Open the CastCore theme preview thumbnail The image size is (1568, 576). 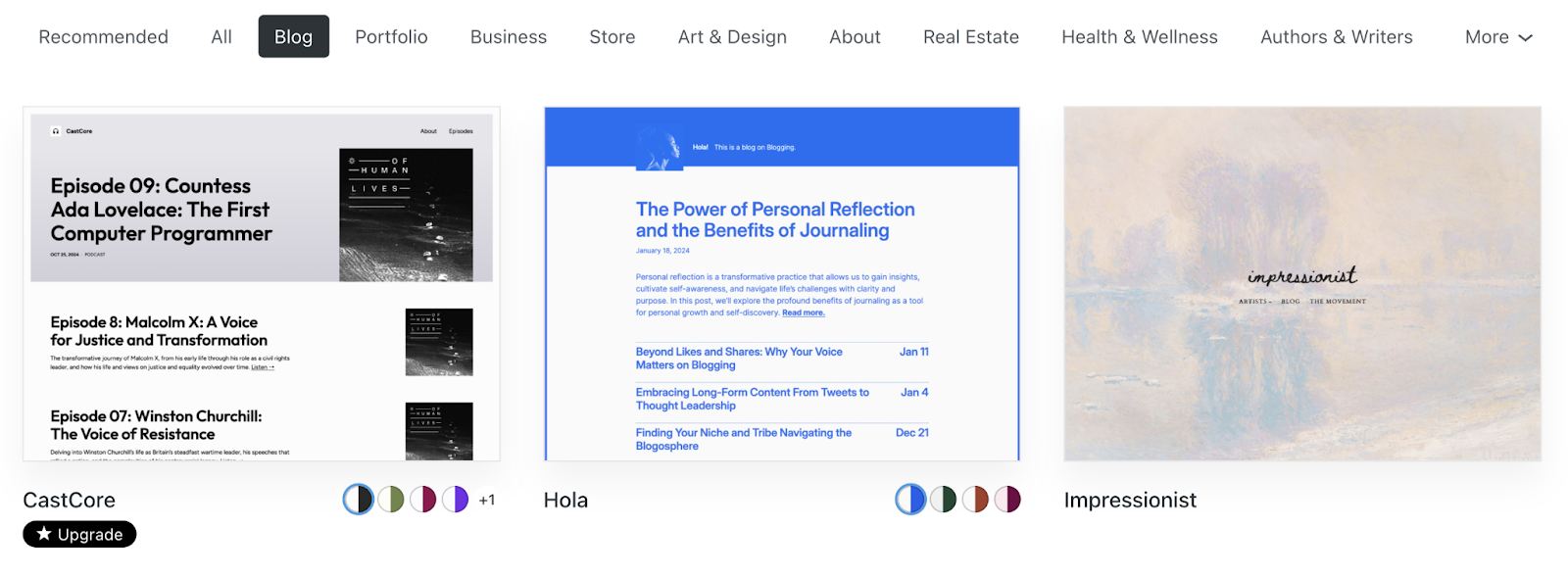tap(262, 284)
